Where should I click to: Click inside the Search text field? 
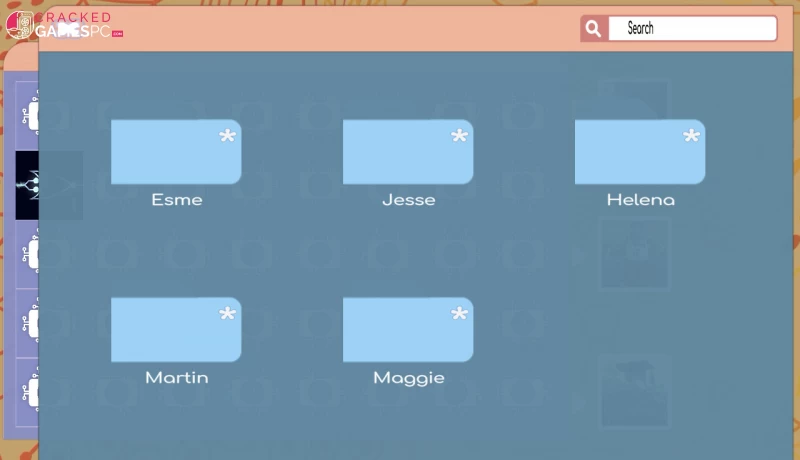click(692, 29)
